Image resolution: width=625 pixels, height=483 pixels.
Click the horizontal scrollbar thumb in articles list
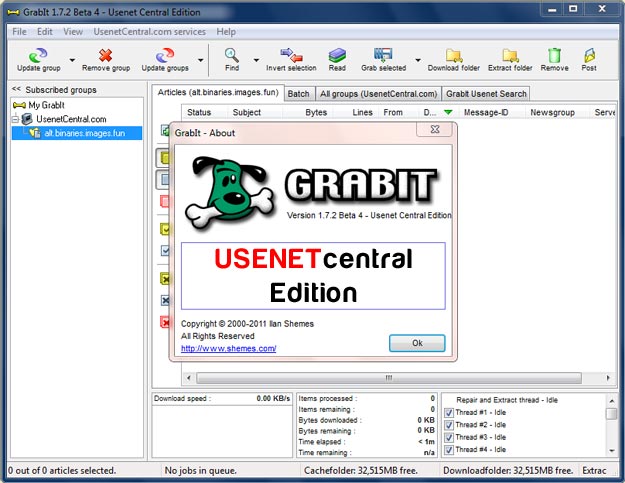[x=389, y=378]
